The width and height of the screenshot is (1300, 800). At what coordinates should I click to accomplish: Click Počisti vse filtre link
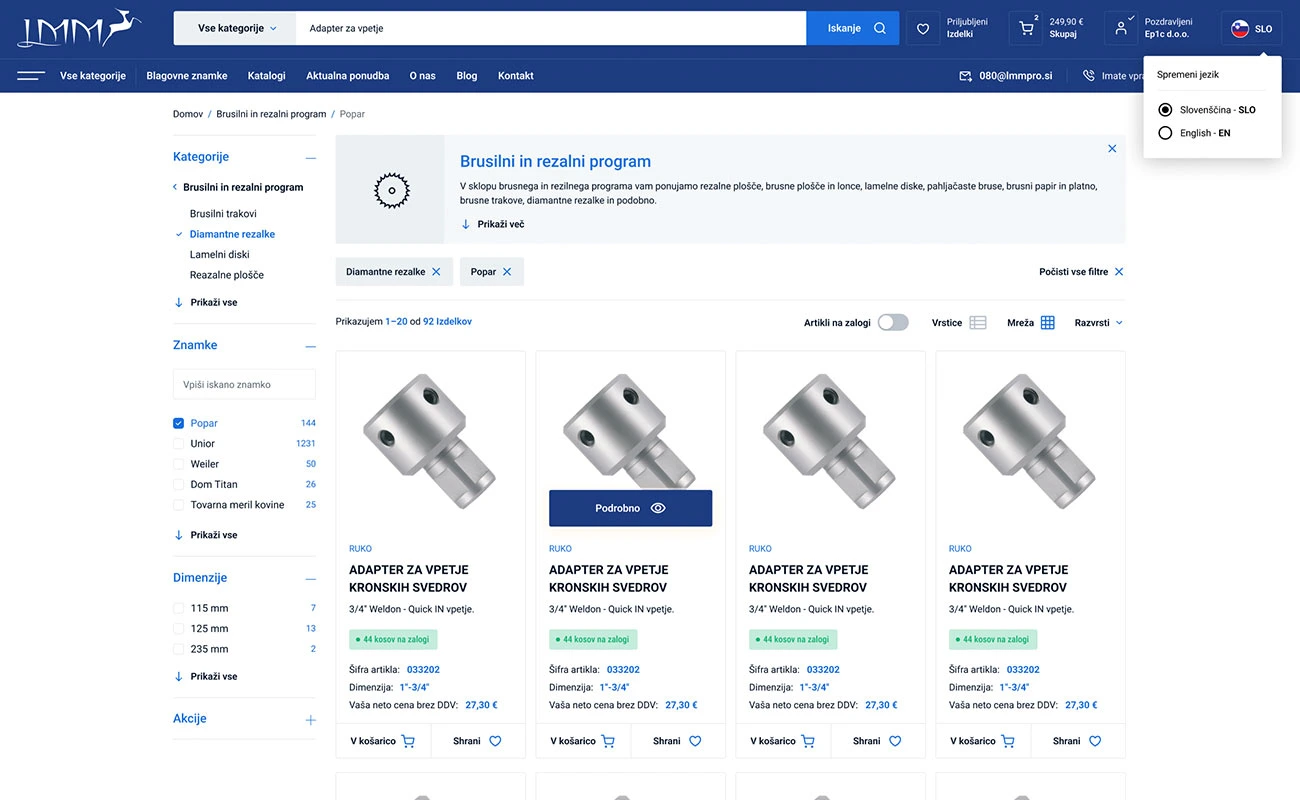pyautogui.click(x=1075, y=271)
